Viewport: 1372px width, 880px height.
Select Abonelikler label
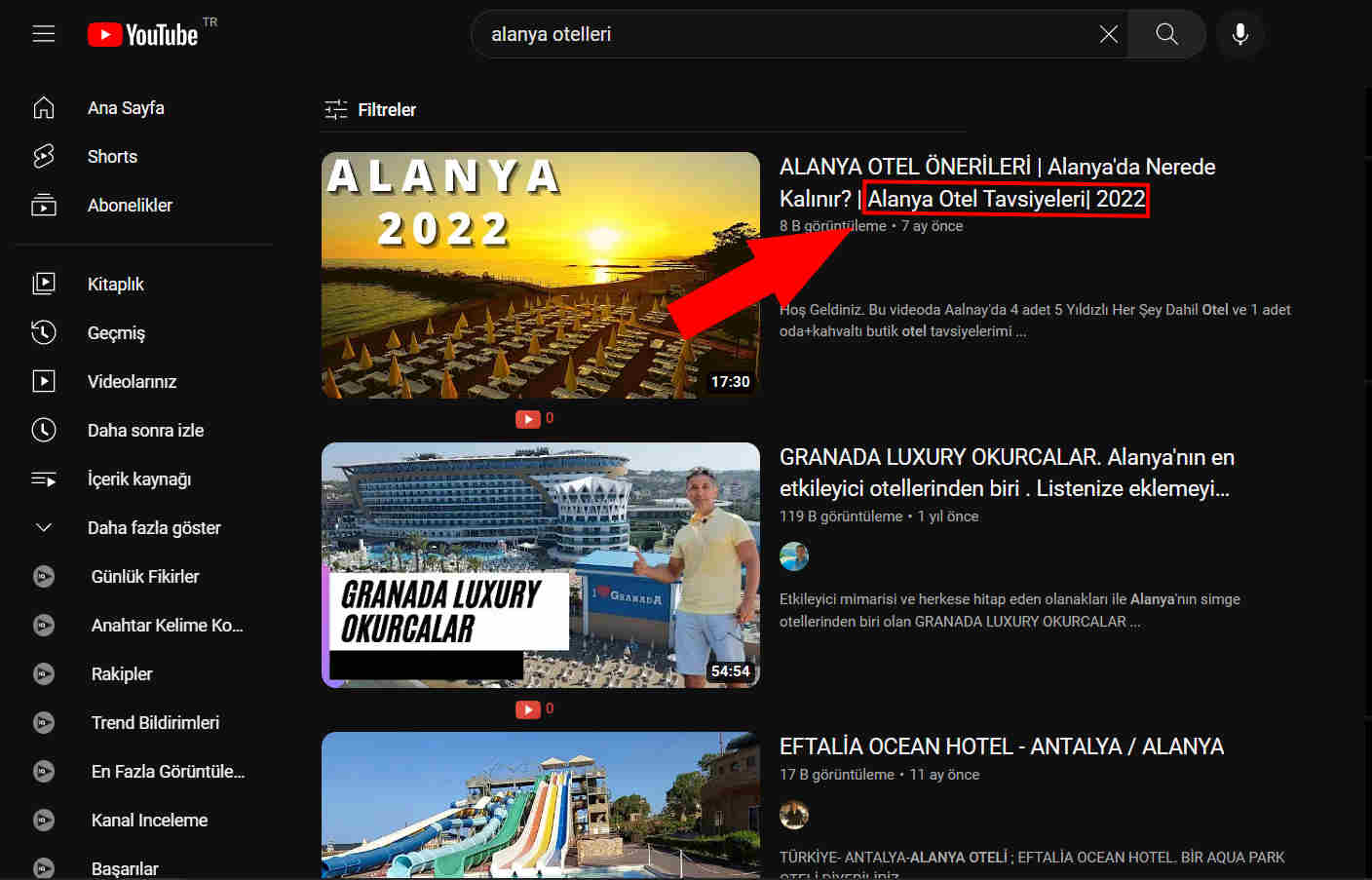130,205
